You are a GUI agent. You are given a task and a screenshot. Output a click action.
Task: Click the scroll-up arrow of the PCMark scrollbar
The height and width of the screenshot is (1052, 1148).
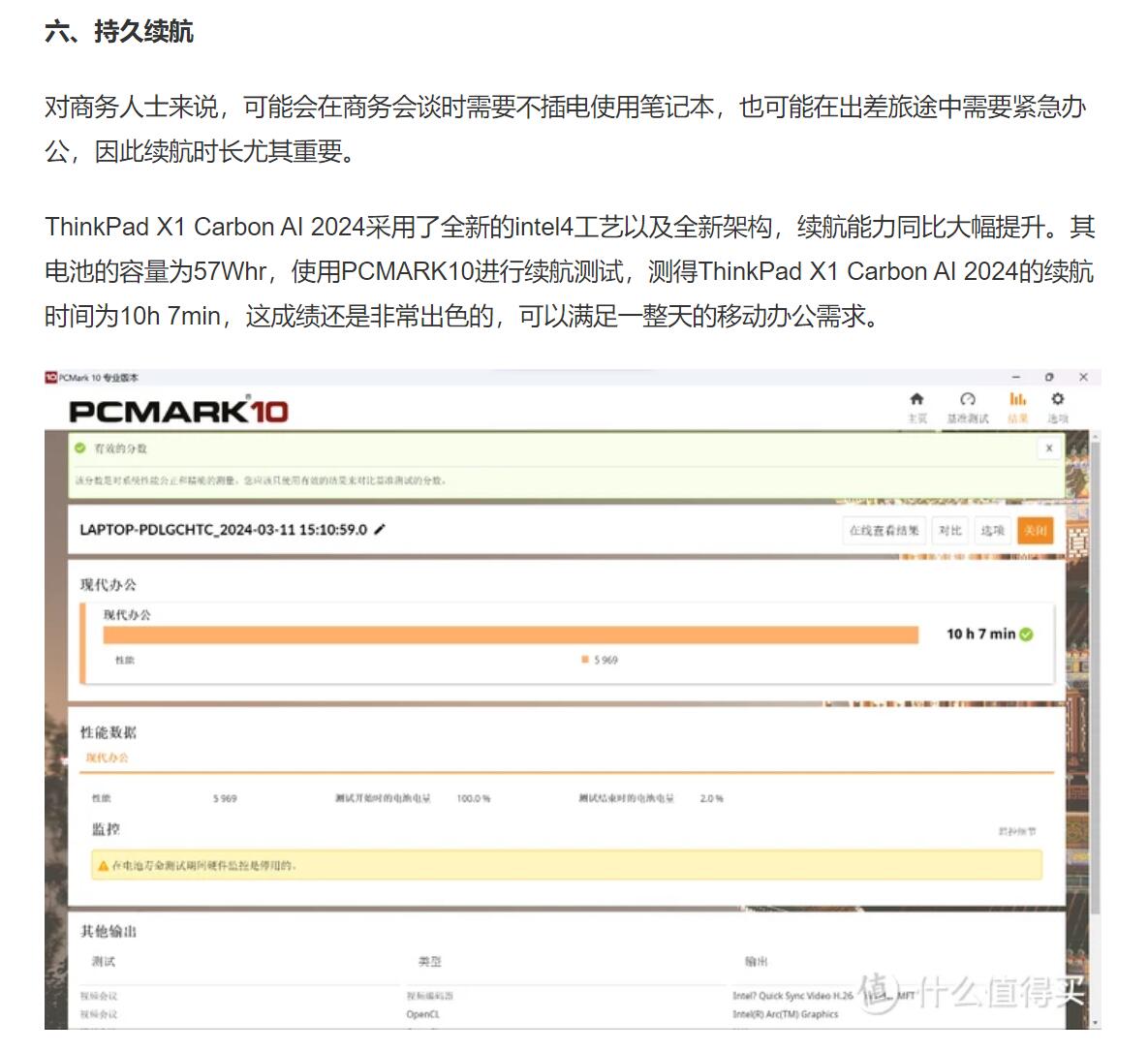tap(1095, 437)
